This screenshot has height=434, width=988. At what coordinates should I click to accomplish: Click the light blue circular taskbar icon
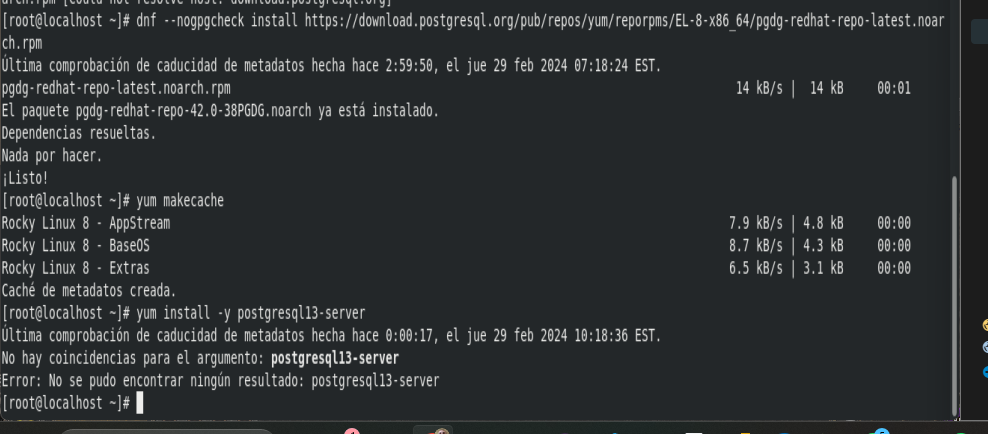[x=880, y=431]
